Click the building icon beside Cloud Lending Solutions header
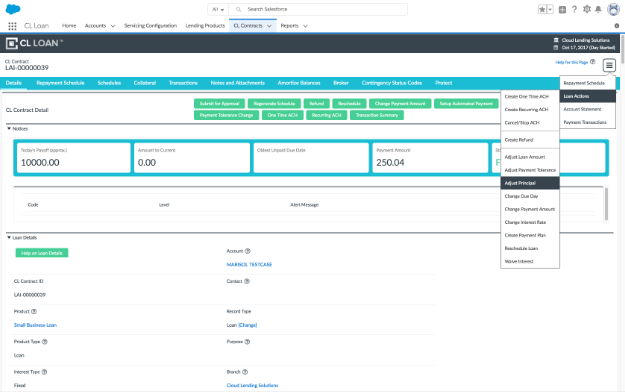The width and height of the screenshot is (625, 392). coord(556,40)
